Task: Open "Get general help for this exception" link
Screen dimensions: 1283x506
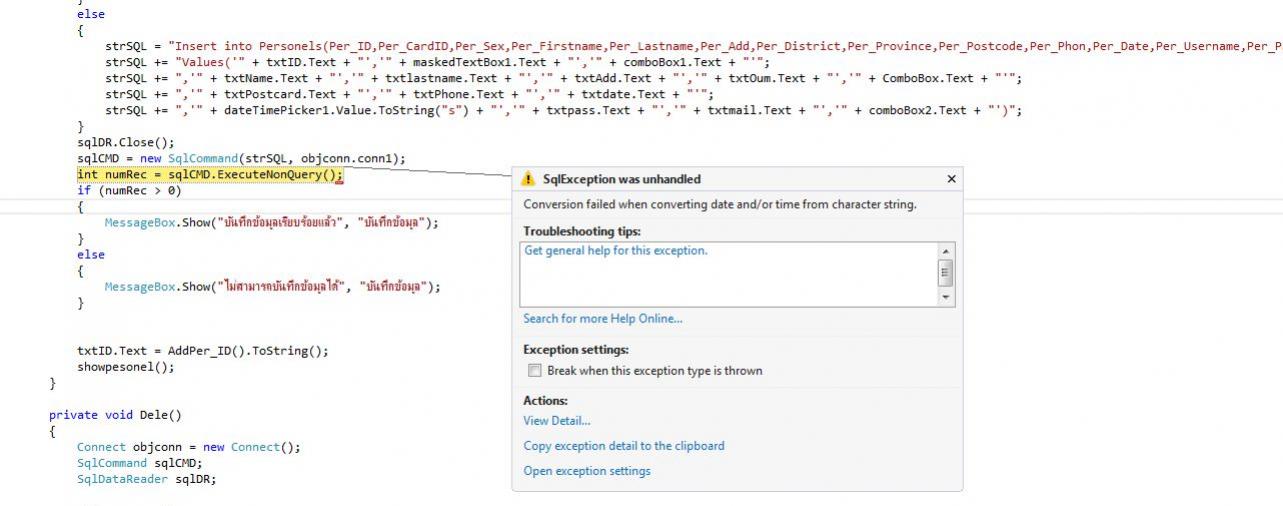Action: click(615, 251)
